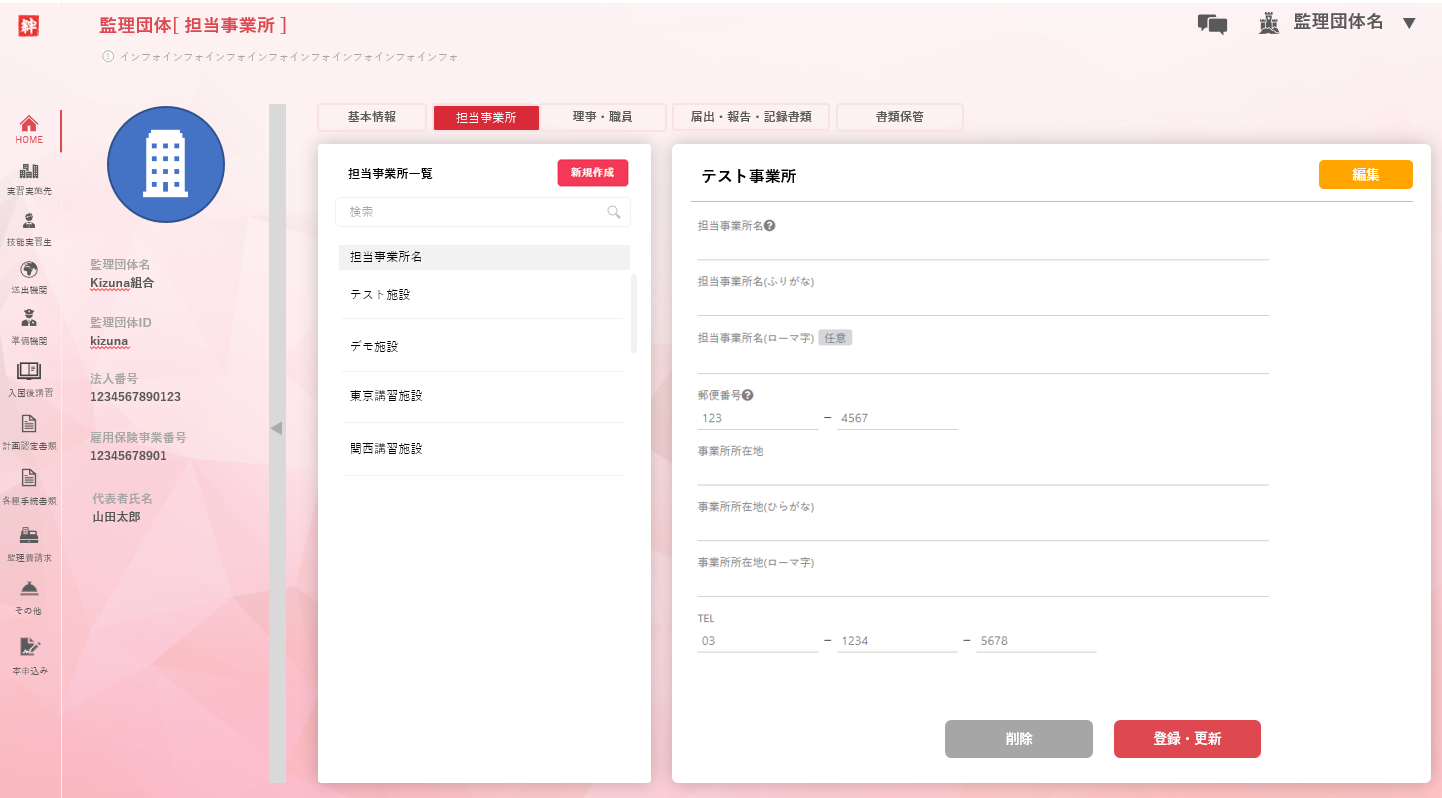Open the 書類保管 tab
This screenshot has width=1442, height=798.
click(x=899, y=117)
